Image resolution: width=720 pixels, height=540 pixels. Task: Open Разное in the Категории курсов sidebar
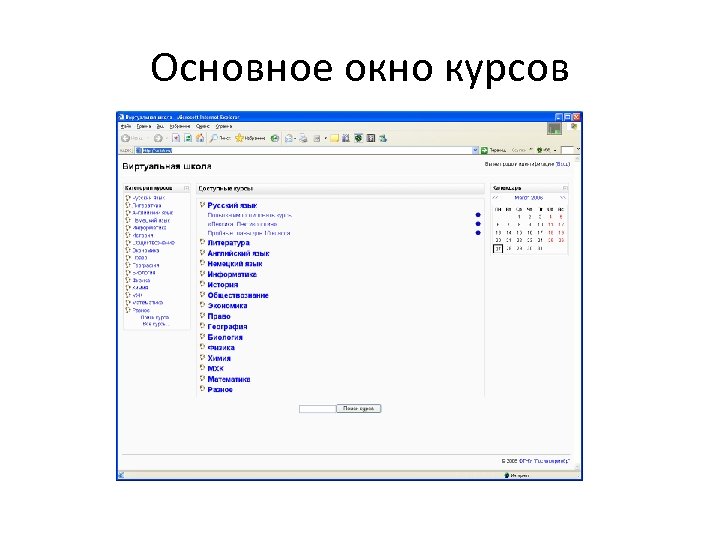coord(141,310)
